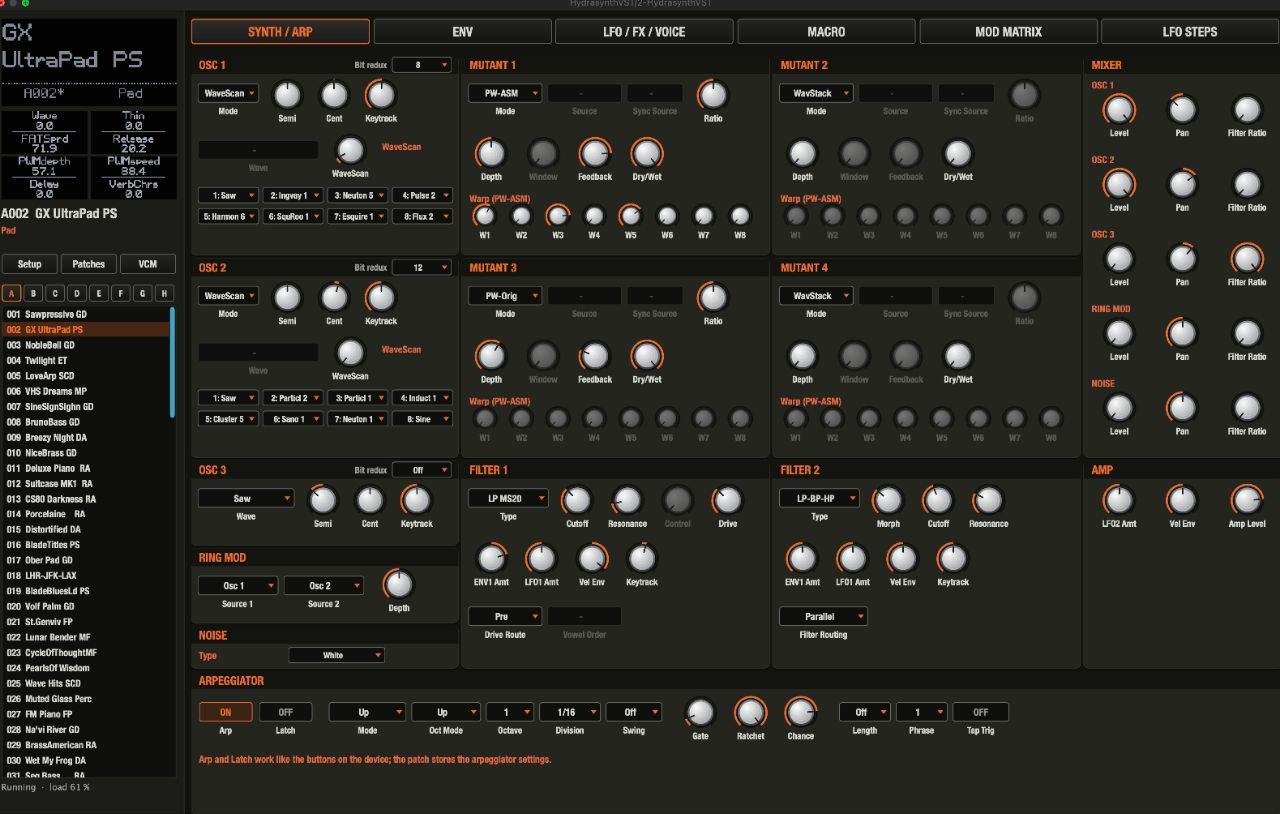Viewport: 1280px width, 814px height.
Task: Click the Amp Level knob
Action: (x=1246, y=500)
